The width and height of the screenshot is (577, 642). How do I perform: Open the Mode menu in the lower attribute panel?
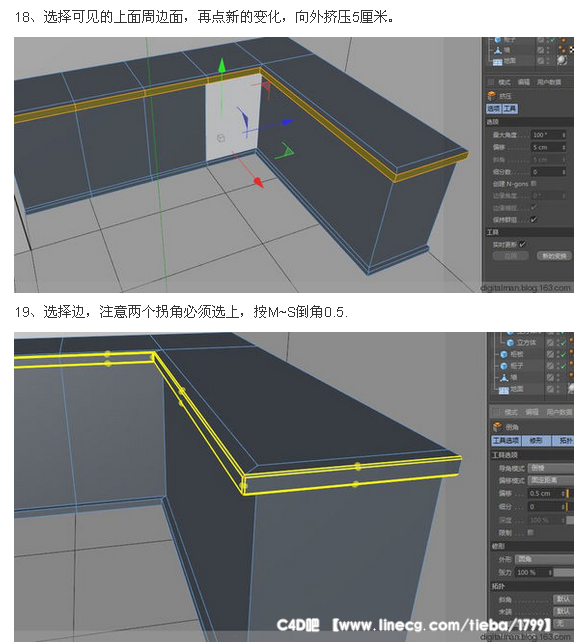[511, 413]
